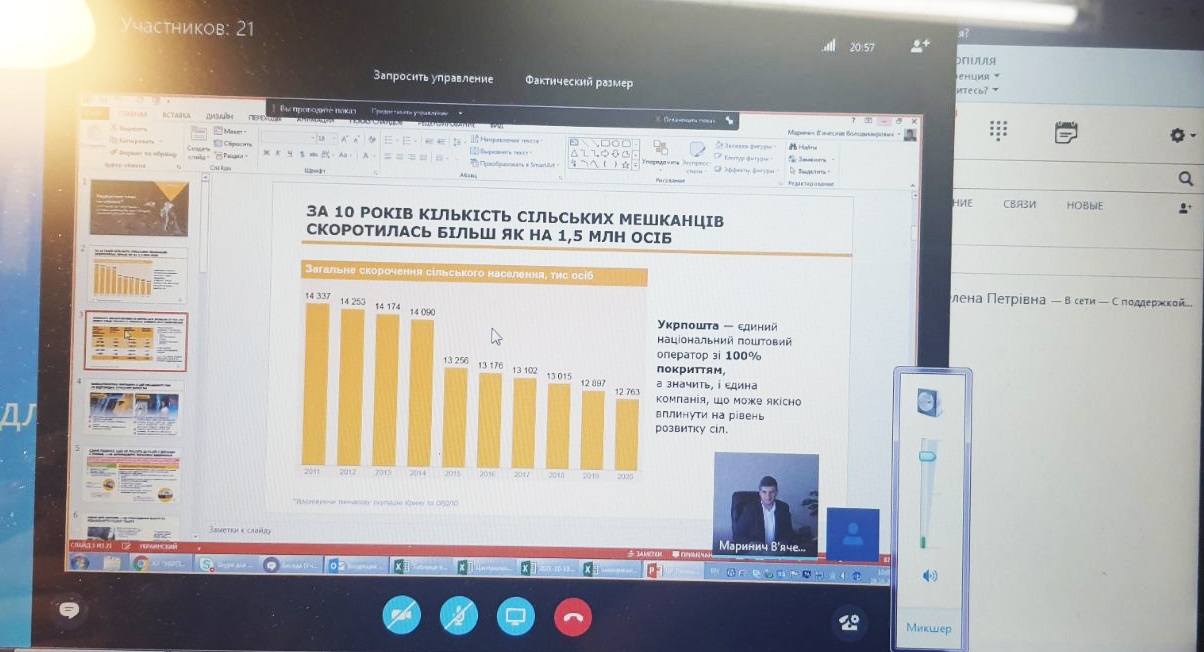Hang up with the red end call button

click(572, 617)
